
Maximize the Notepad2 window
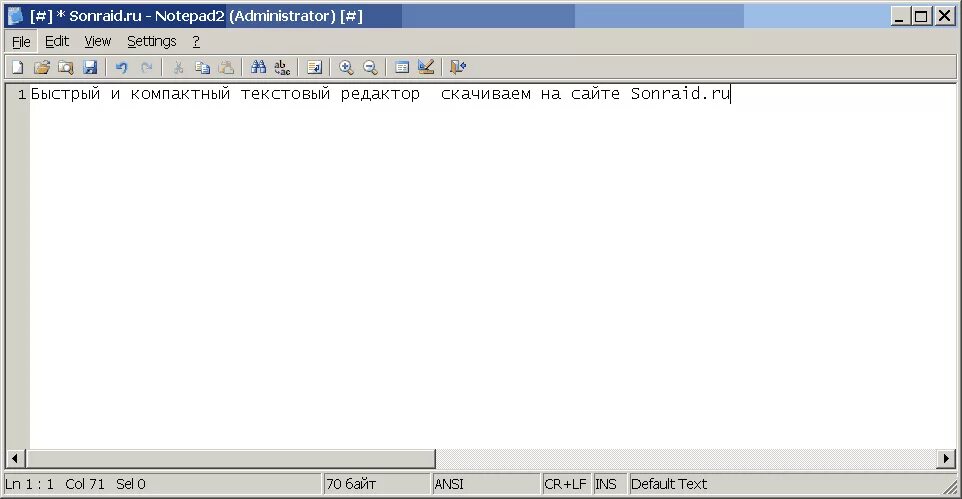(921, 16)
